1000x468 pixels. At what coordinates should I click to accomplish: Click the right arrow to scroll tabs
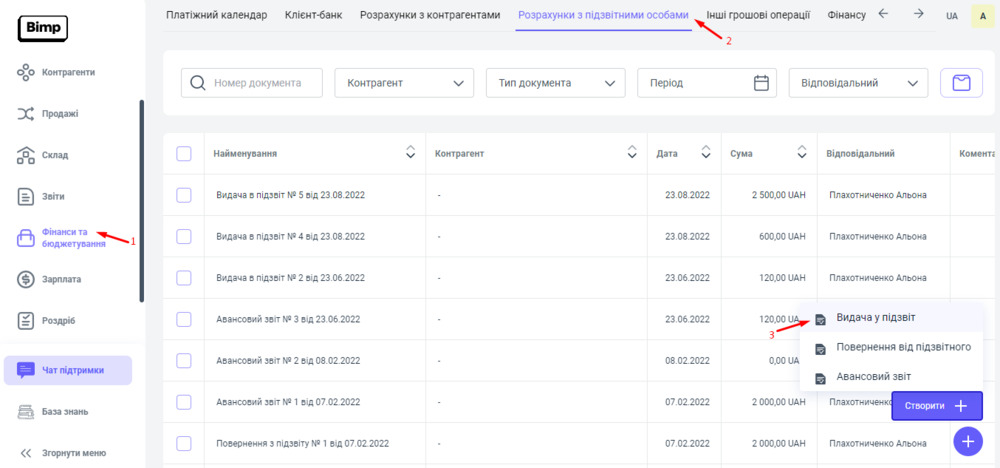(918, 15)
